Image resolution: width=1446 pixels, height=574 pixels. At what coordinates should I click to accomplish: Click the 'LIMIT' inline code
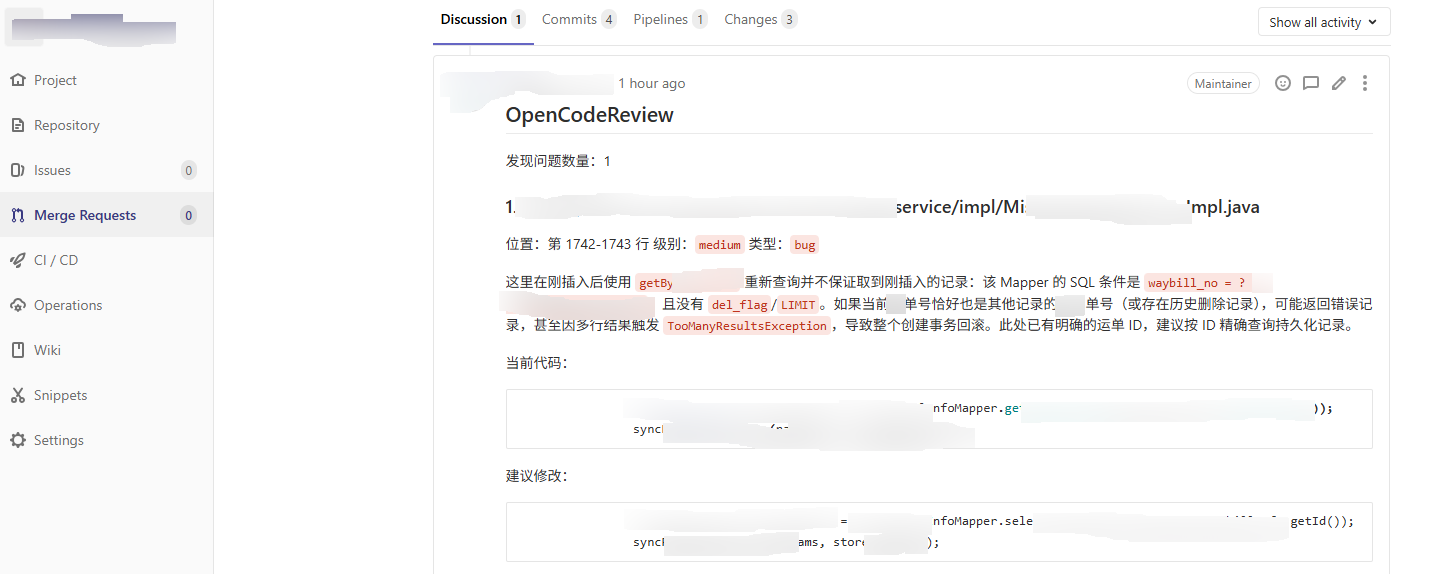tap(798, 305)
